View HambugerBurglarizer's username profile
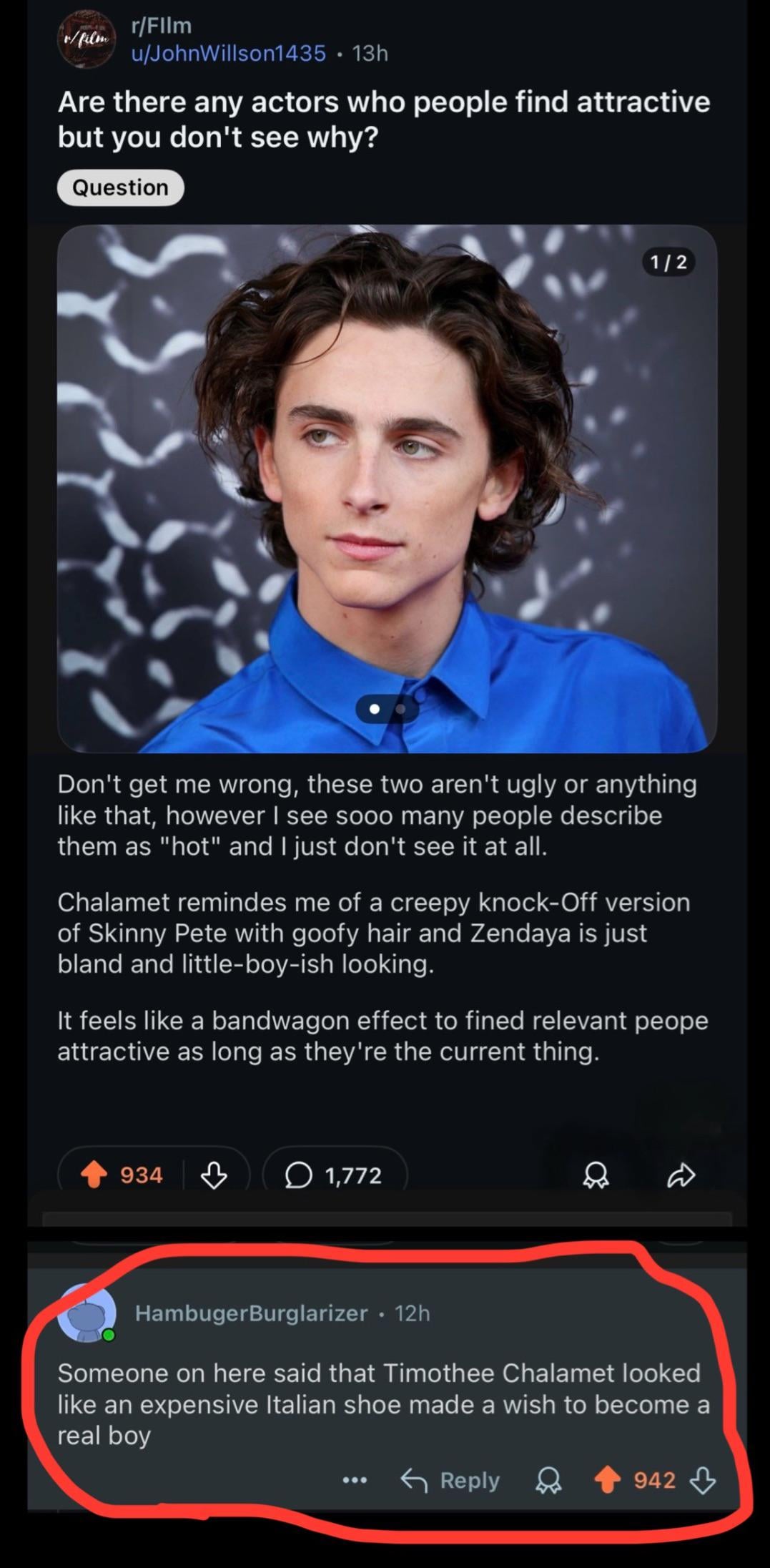The height and width of the screenshot is (1568, 770). 252,1313
